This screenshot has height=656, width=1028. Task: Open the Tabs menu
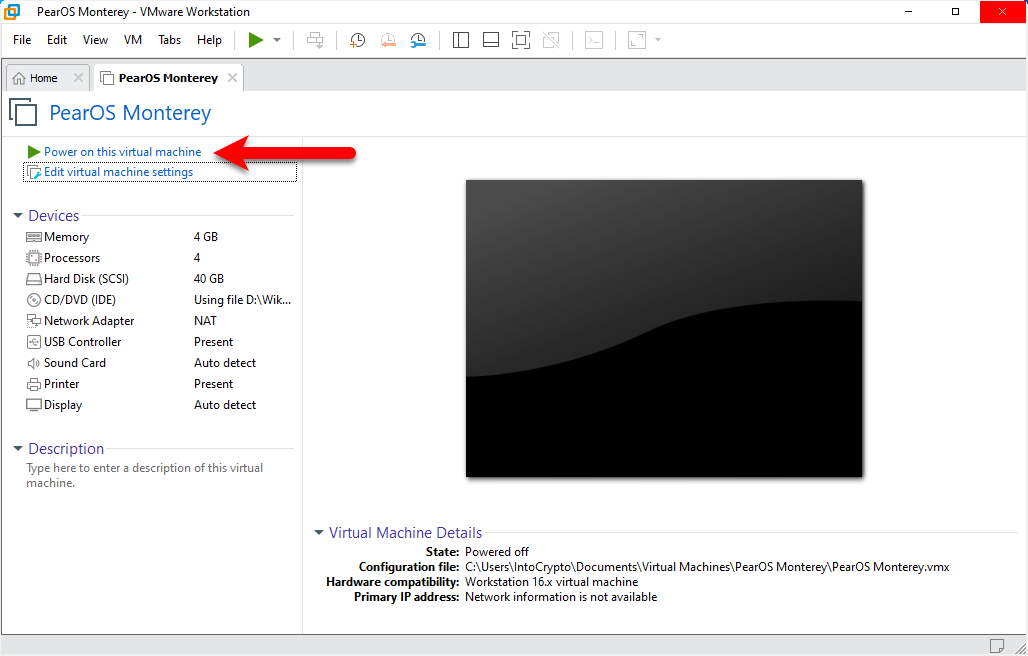pyautogui.click(x=169, y=40)
